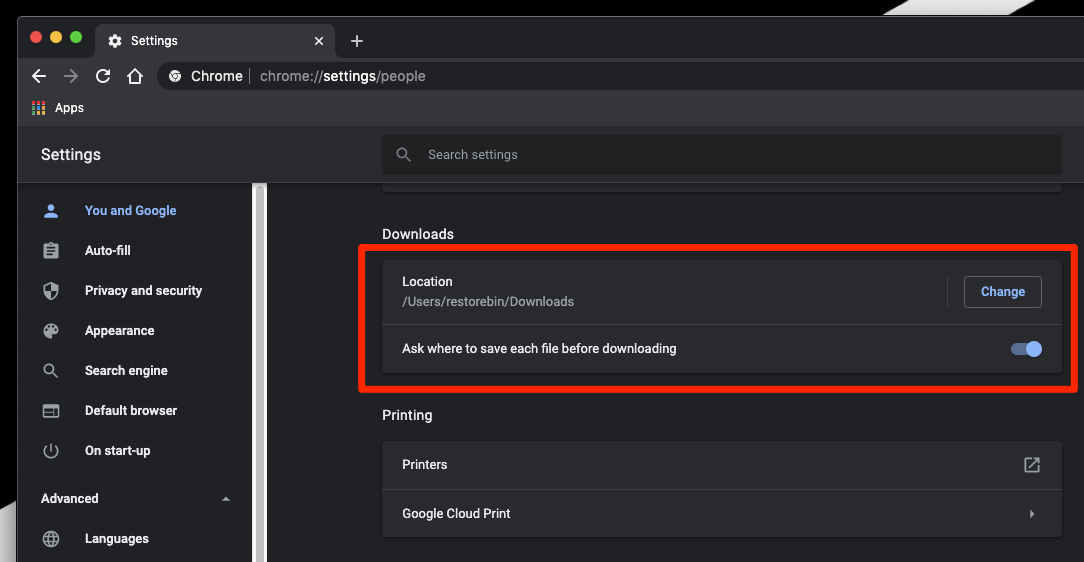Click the Appearance palette icon
The height and width of the screenshot is (562, 1084).
[x=50, y=330]
